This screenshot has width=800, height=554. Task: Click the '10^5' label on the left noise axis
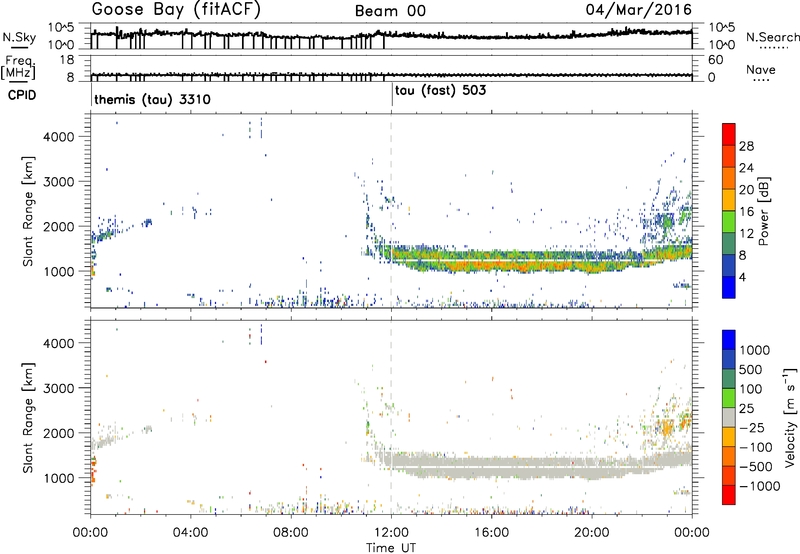(61, 28)
